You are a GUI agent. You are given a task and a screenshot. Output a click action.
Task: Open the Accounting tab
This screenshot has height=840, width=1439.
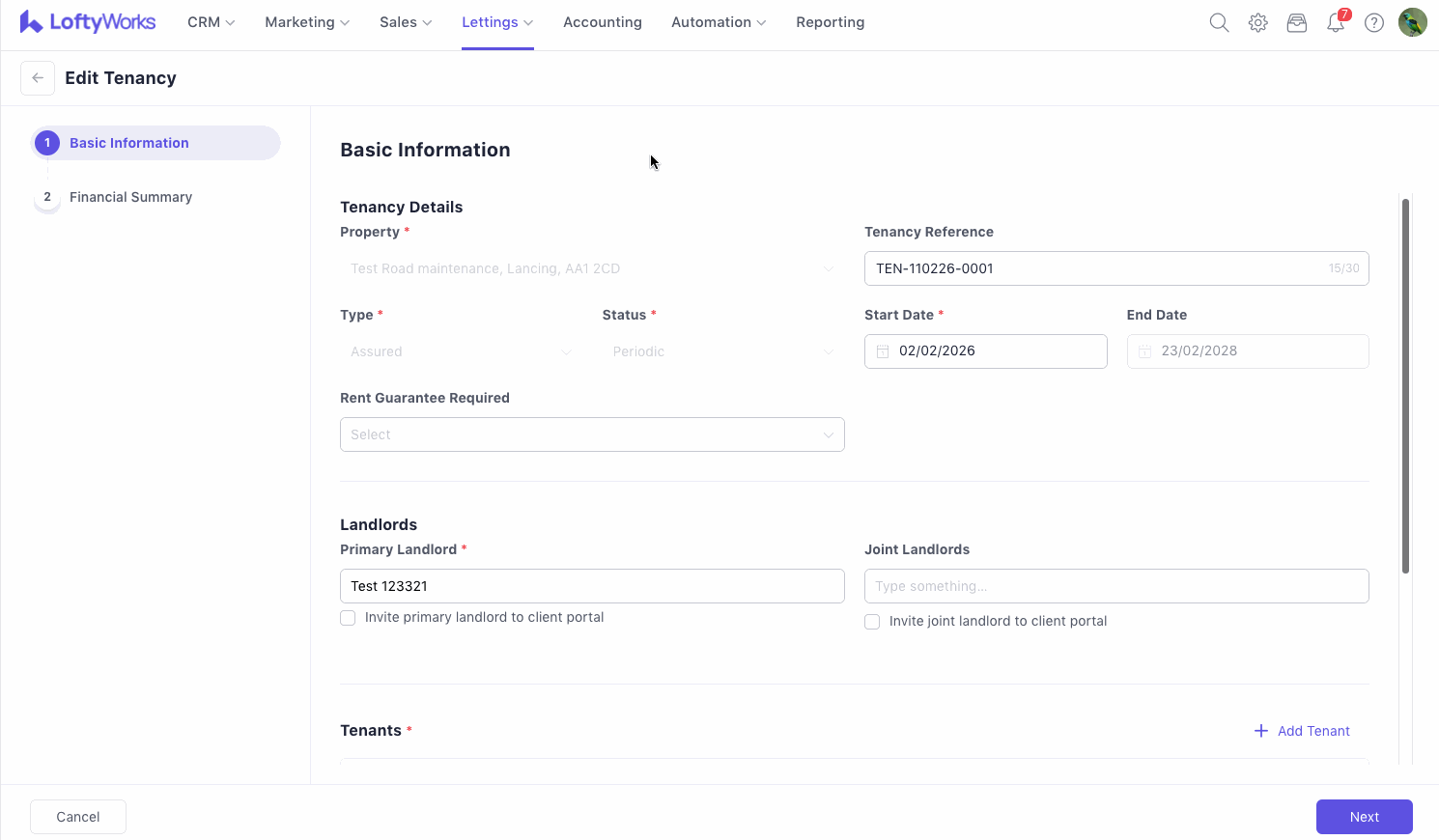(x=602, y=22)
